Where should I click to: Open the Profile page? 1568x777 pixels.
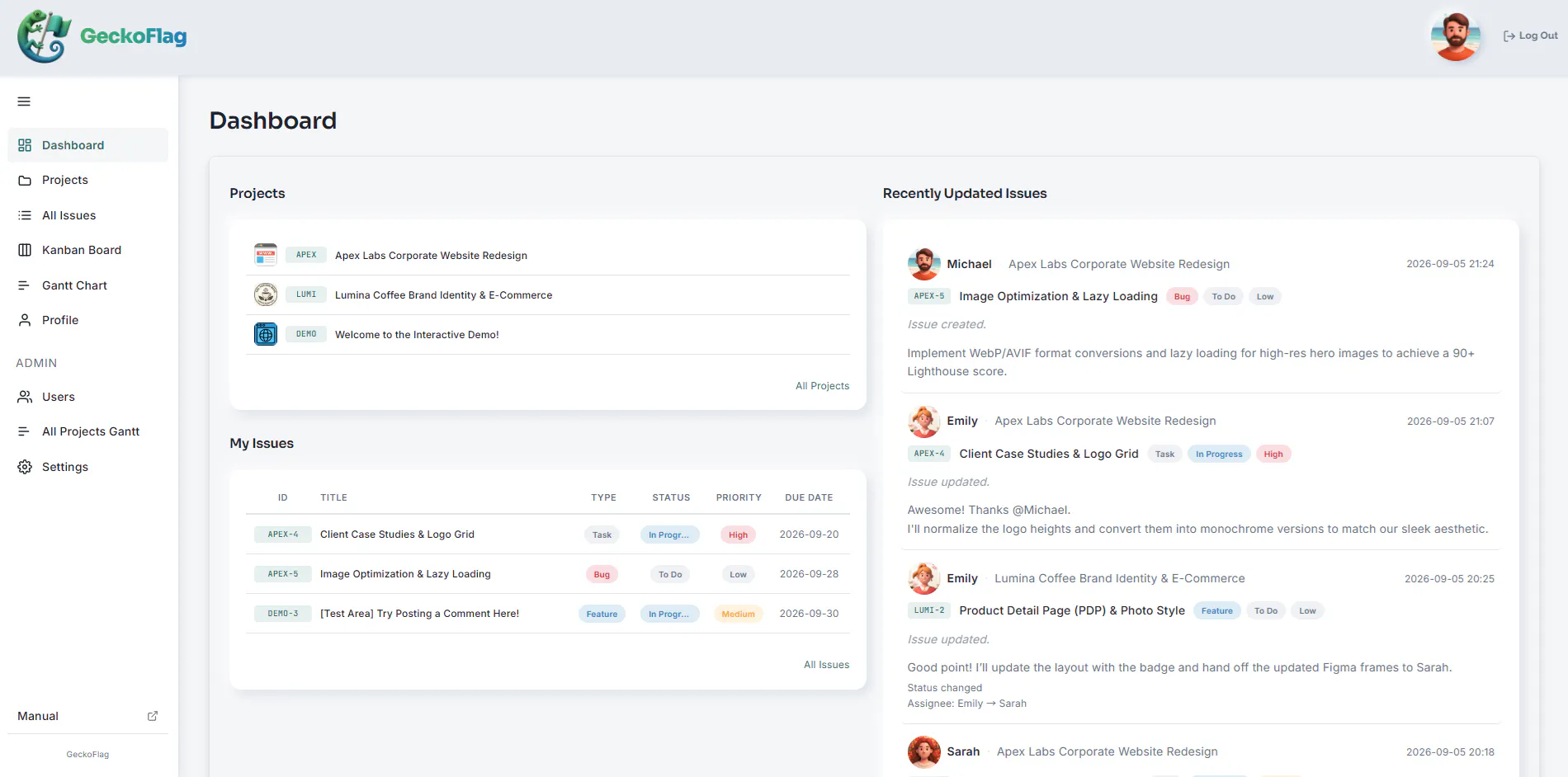pos(87,320)
